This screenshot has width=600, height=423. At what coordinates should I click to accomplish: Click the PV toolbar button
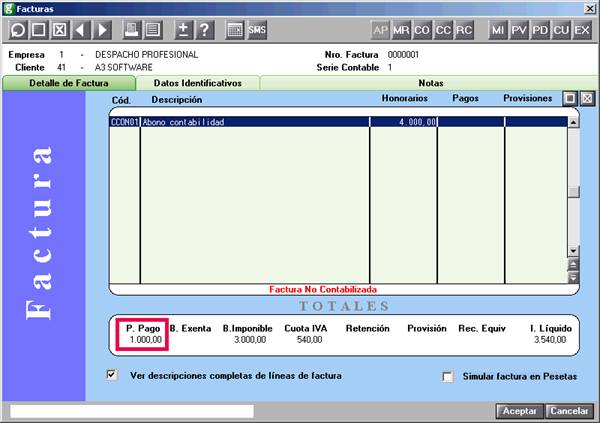tap(519, 30)
